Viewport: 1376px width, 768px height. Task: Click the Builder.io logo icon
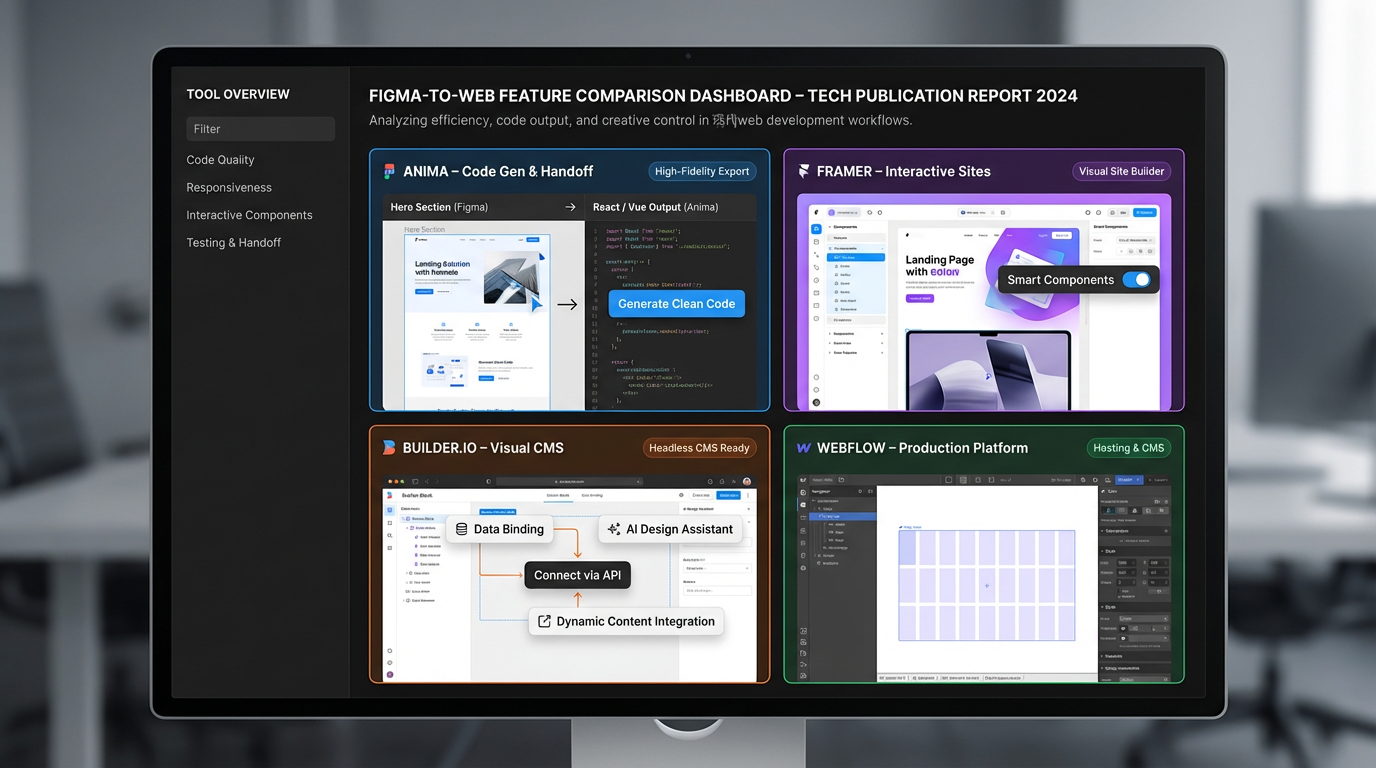389,447
